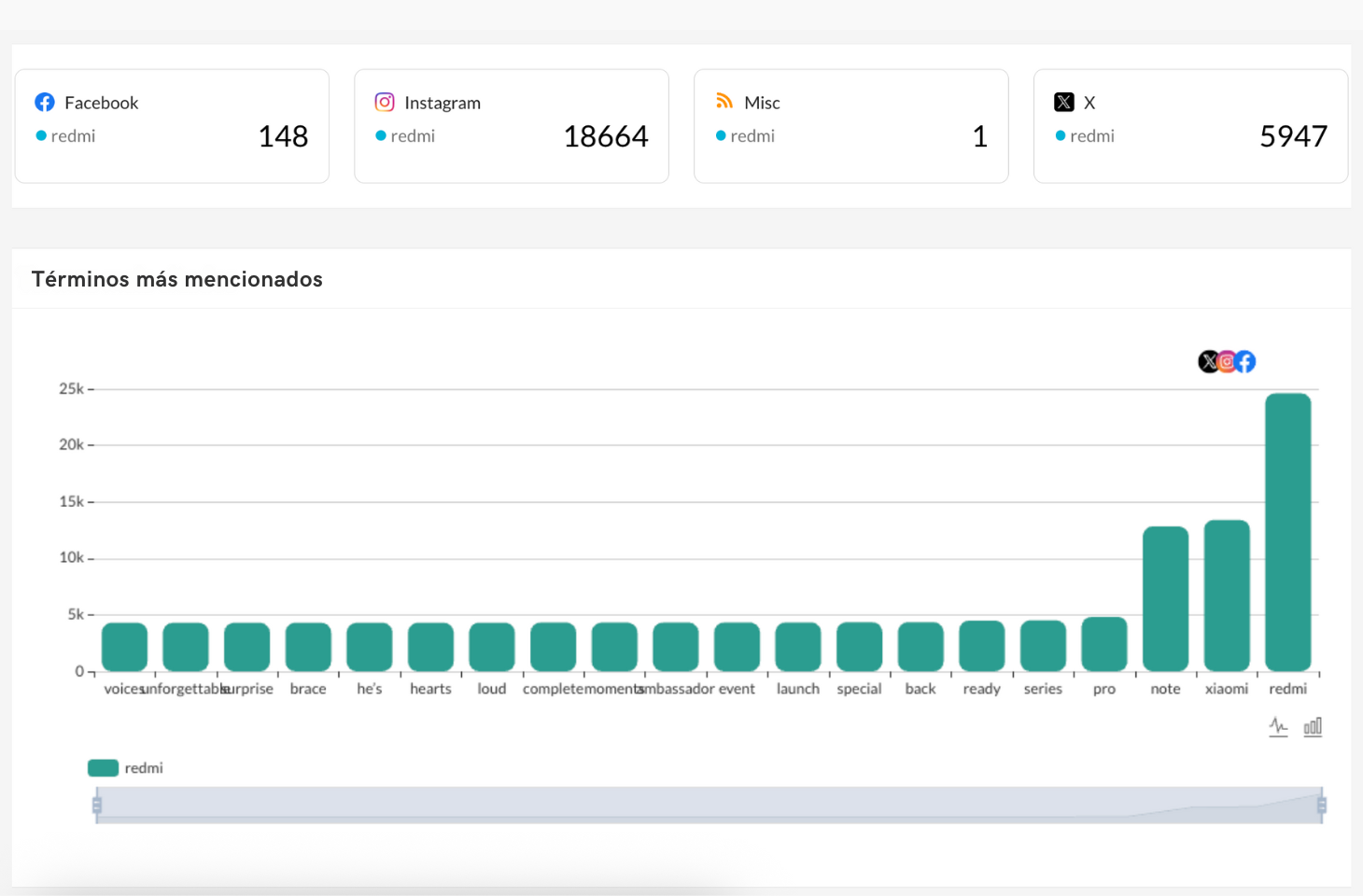Click Instagram icon above the redmi bar
The width and height of the screenshot is (1363, 896).
click(x=1227, y=361)
